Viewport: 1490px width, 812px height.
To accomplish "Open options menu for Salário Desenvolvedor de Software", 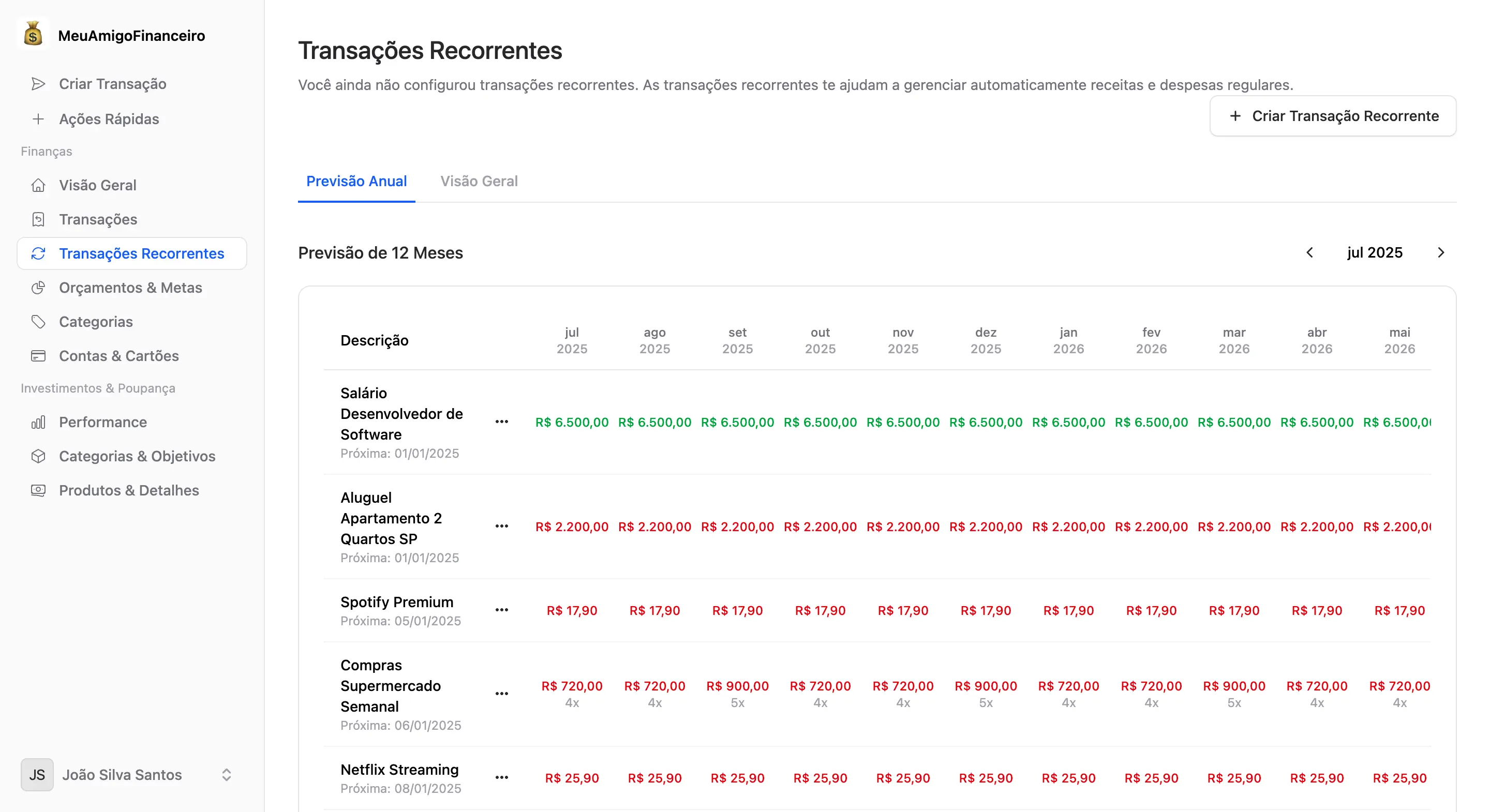I will (x=501, y=422).
